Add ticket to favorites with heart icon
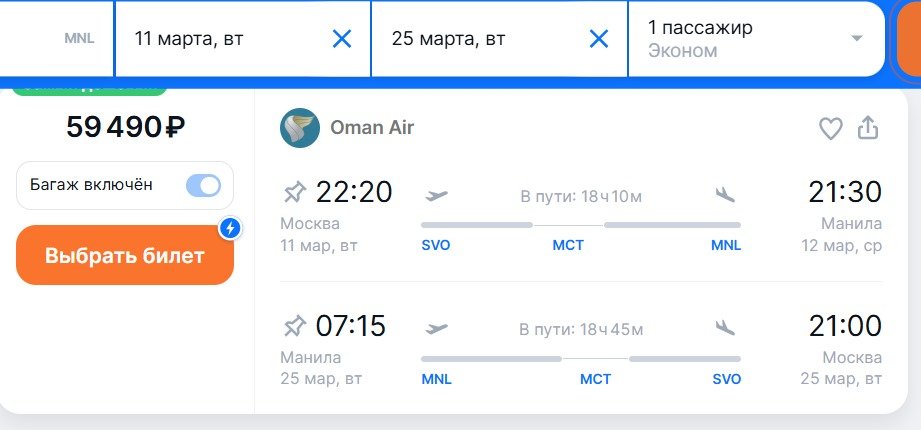 [x=831, y=128]
